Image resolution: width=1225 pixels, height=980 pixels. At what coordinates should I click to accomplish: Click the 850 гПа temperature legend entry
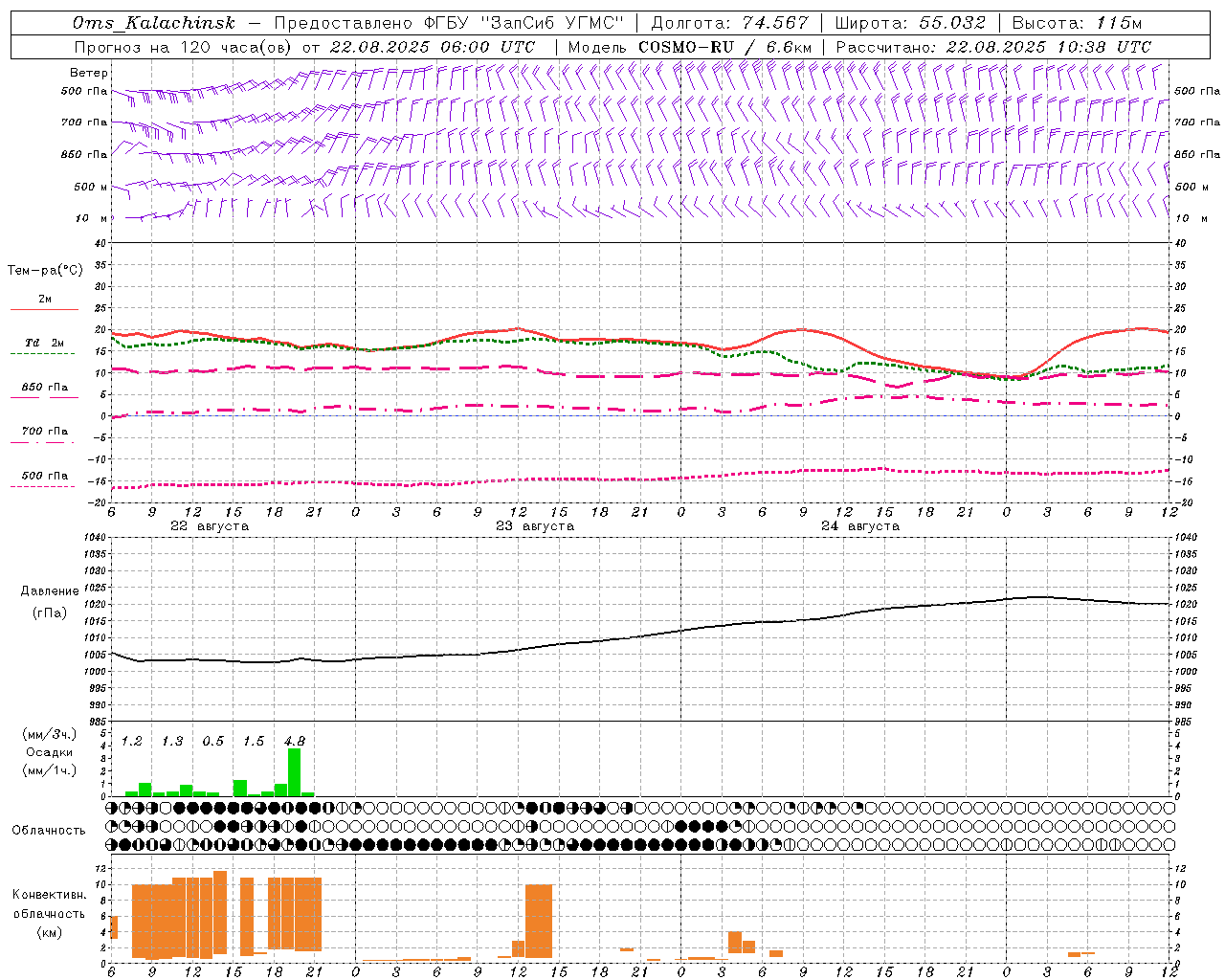44,388
